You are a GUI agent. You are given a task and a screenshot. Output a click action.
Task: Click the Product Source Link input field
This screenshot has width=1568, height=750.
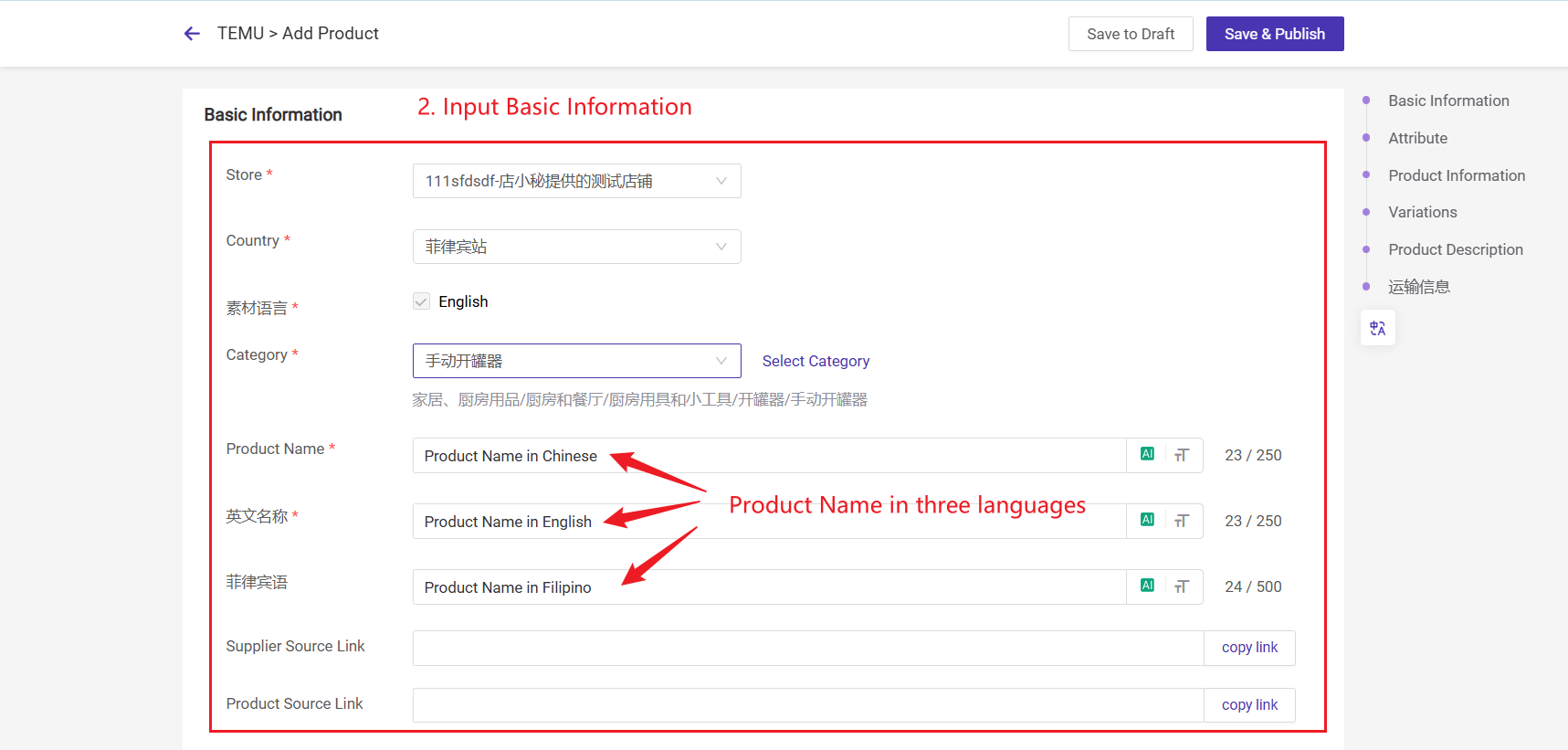808,705
